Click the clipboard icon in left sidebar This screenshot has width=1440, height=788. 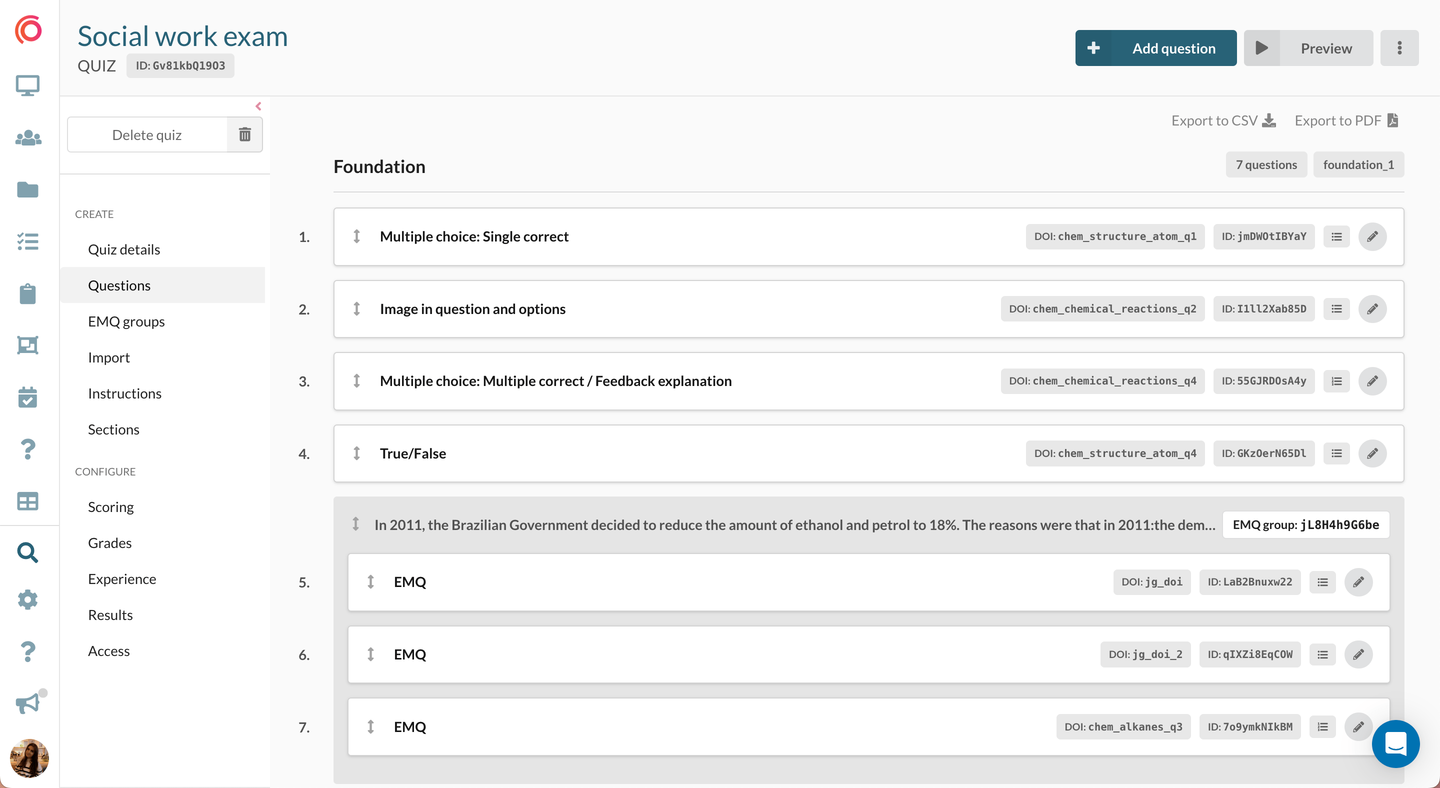click(28, 293)
